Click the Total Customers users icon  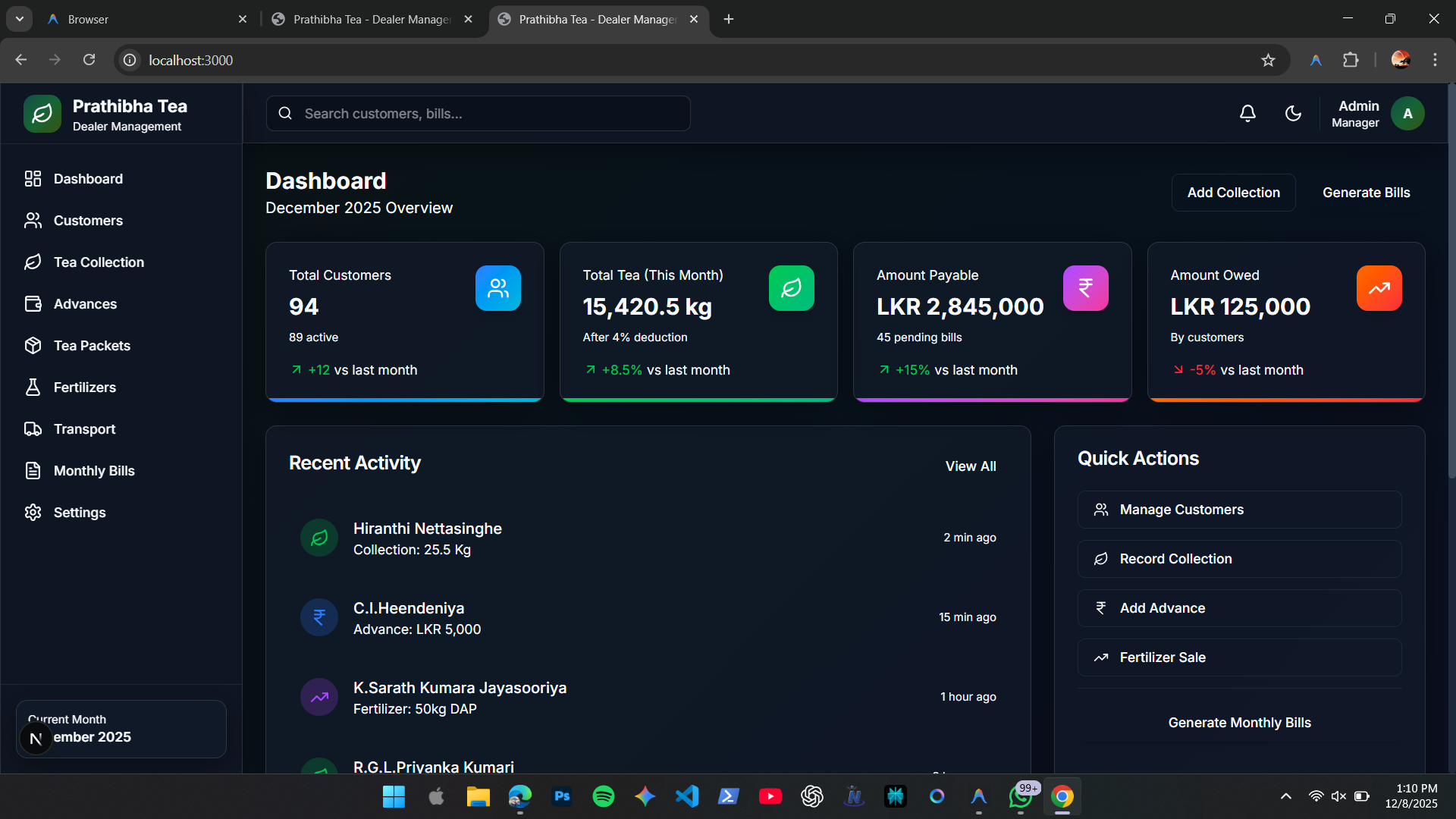point(497,288)
